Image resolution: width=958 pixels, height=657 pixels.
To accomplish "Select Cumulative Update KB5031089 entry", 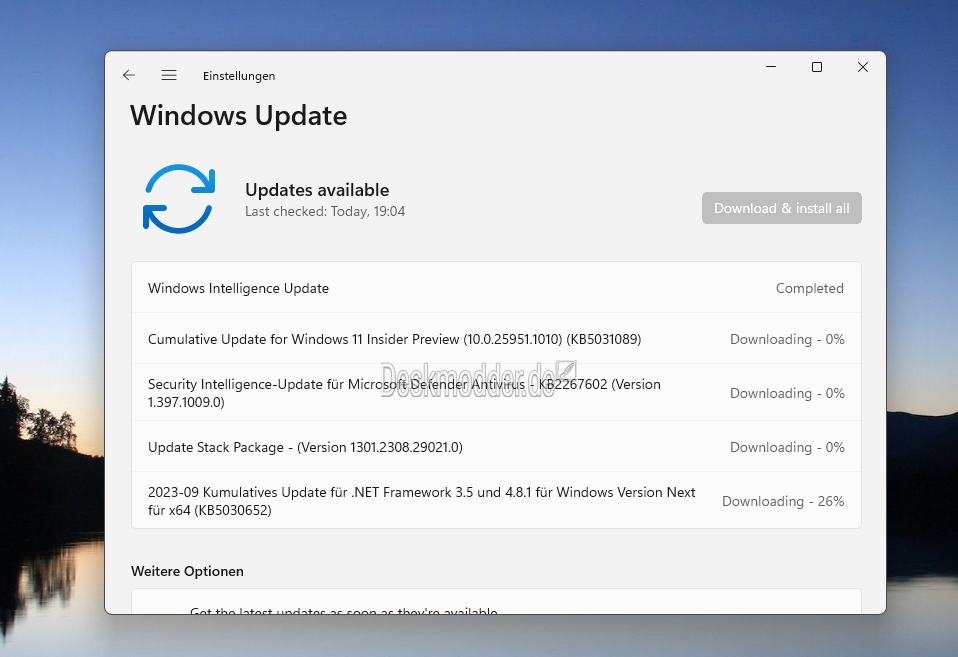I will pyautogui.click(x=496, y=339).
